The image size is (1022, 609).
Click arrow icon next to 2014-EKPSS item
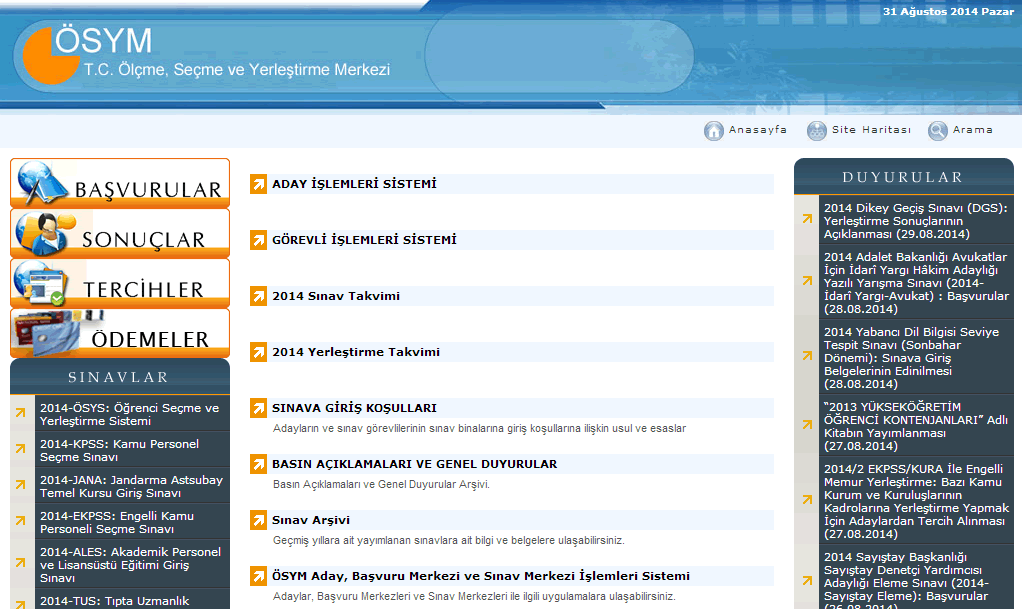pyautogui.click(x=20, y=520)
